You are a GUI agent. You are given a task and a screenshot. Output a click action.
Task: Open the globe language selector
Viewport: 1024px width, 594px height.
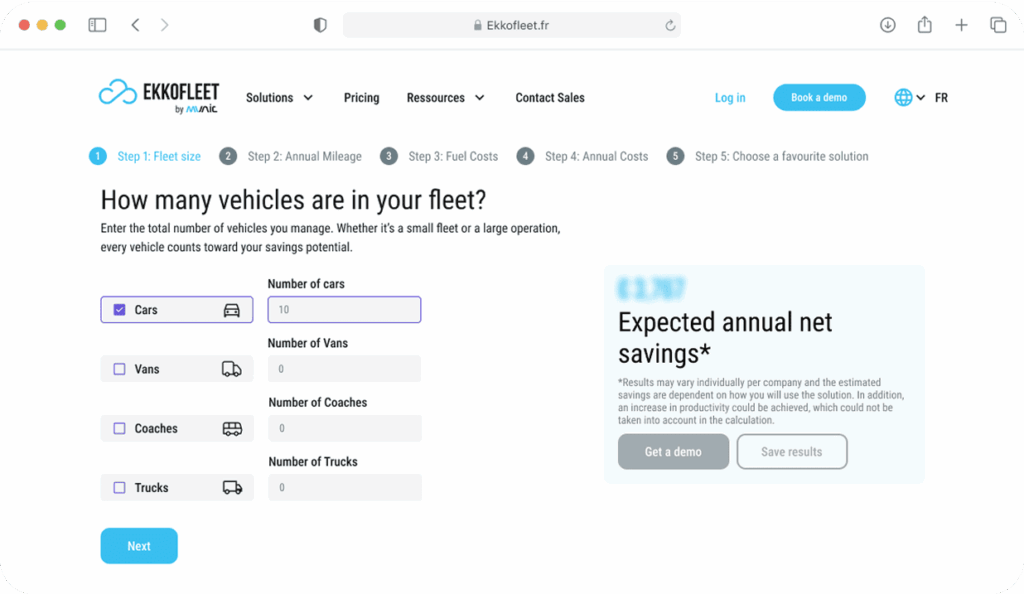909,97
